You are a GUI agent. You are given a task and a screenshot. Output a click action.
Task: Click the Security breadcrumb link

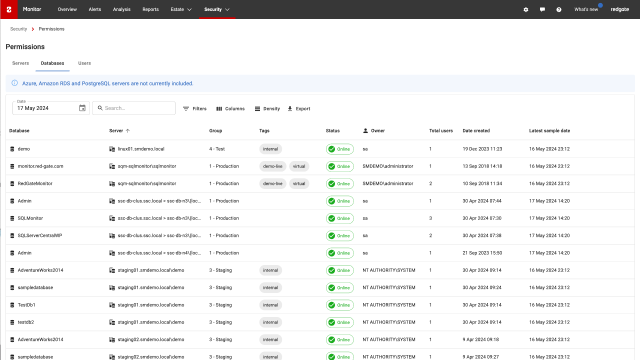point(18,29)
